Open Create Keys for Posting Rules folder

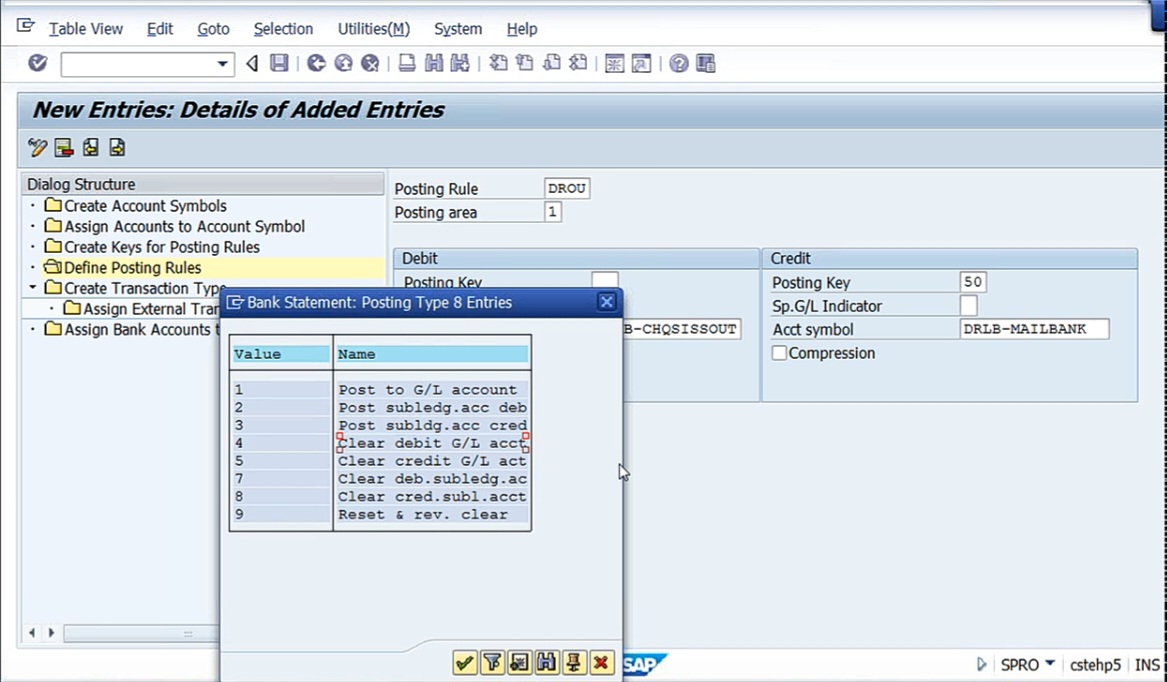152,247
